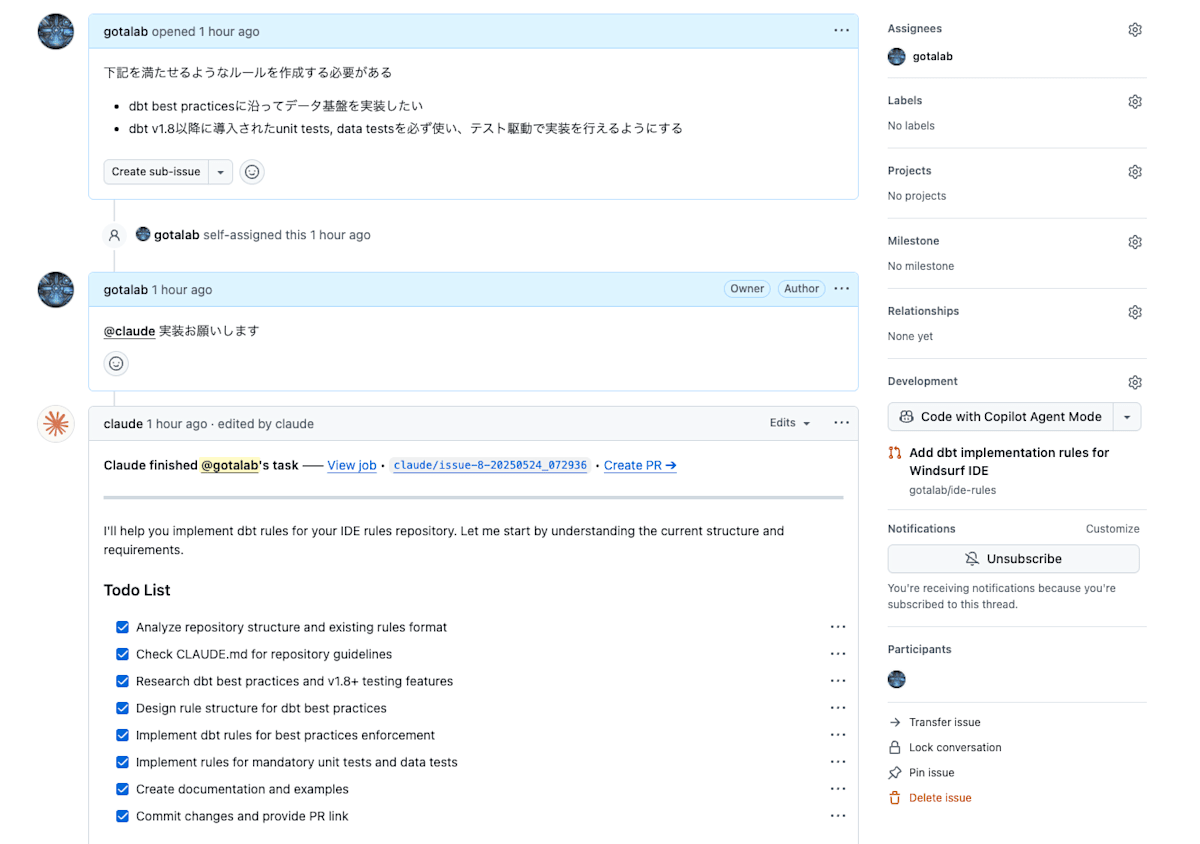Expand Create sub-issue dropdown arrow
This screenshot has width=1200, height=844.
click(x=221, y=172)
